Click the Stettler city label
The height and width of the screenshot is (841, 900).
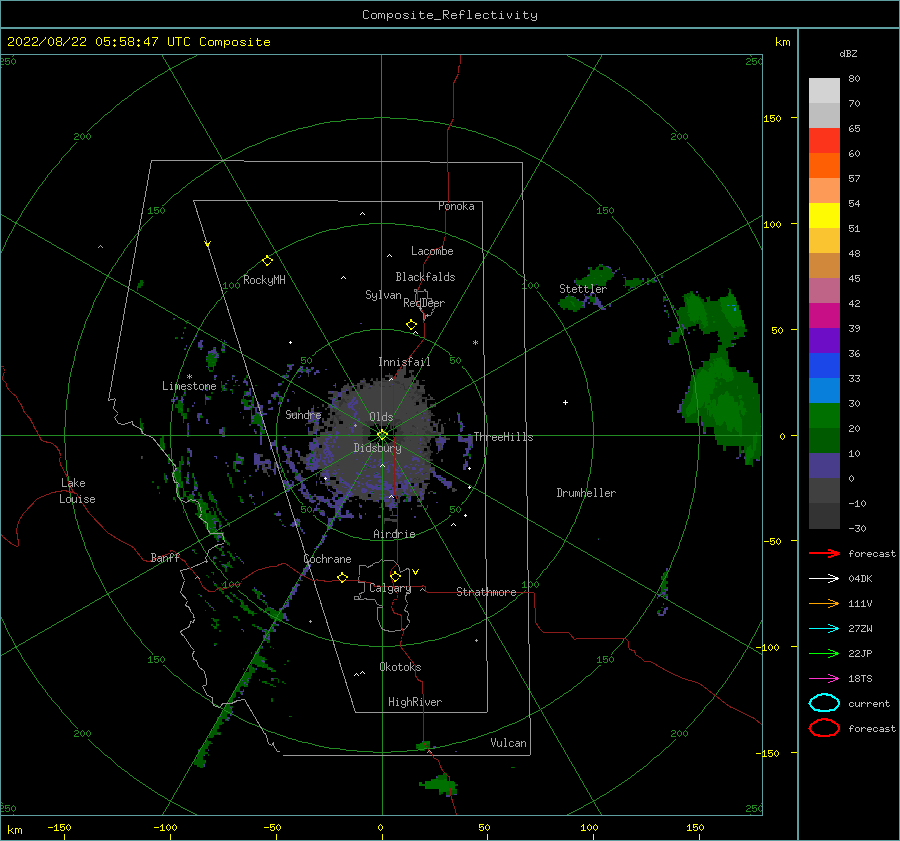point(583,289)
